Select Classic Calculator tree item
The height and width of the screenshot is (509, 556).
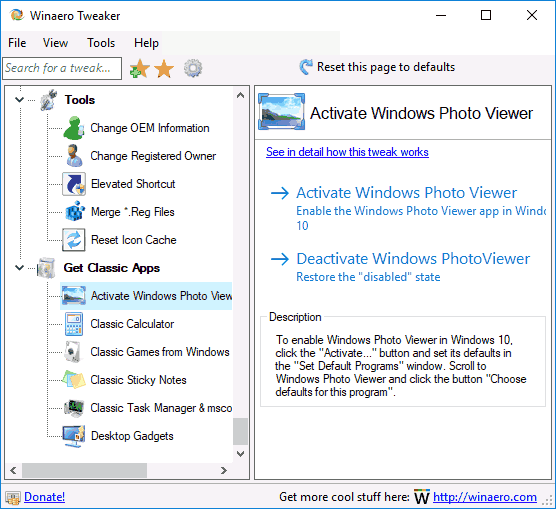pyautogui.click(x=132, y=324)
